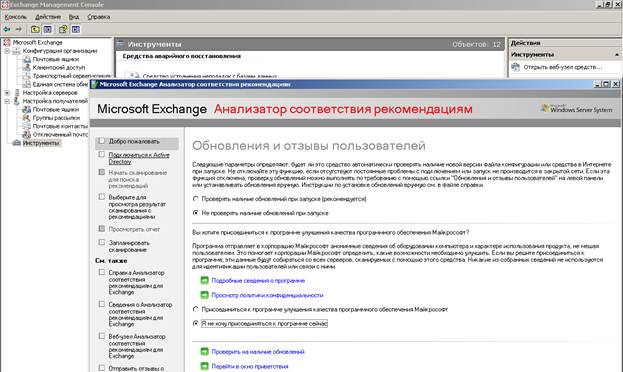Collapse the Инструменты section in actions pane
Screen dimensions: 623x372
click(617, 54)
